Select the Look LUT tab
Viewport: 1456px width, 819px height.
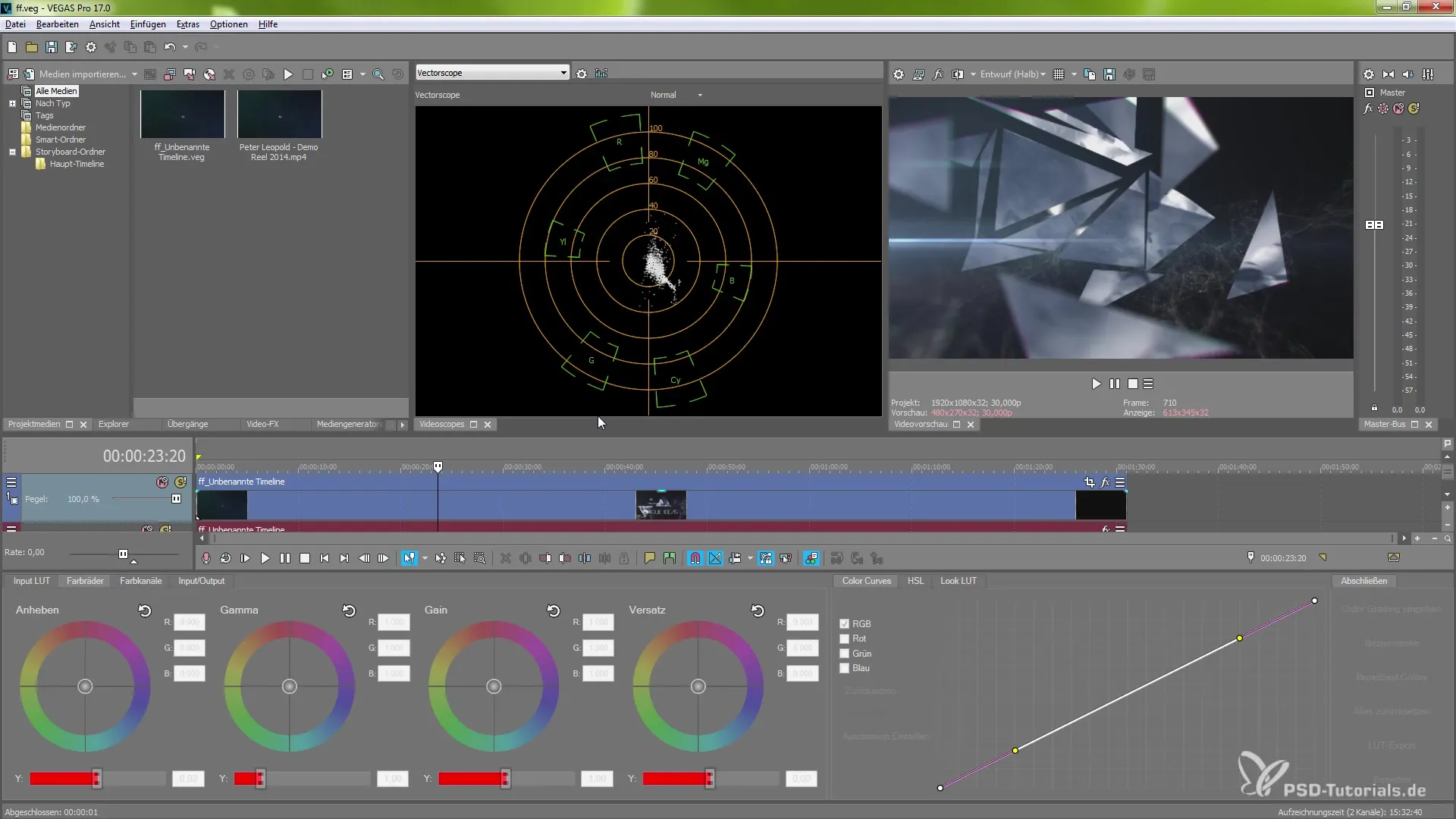pyautogui.click(x=959, y=581)
